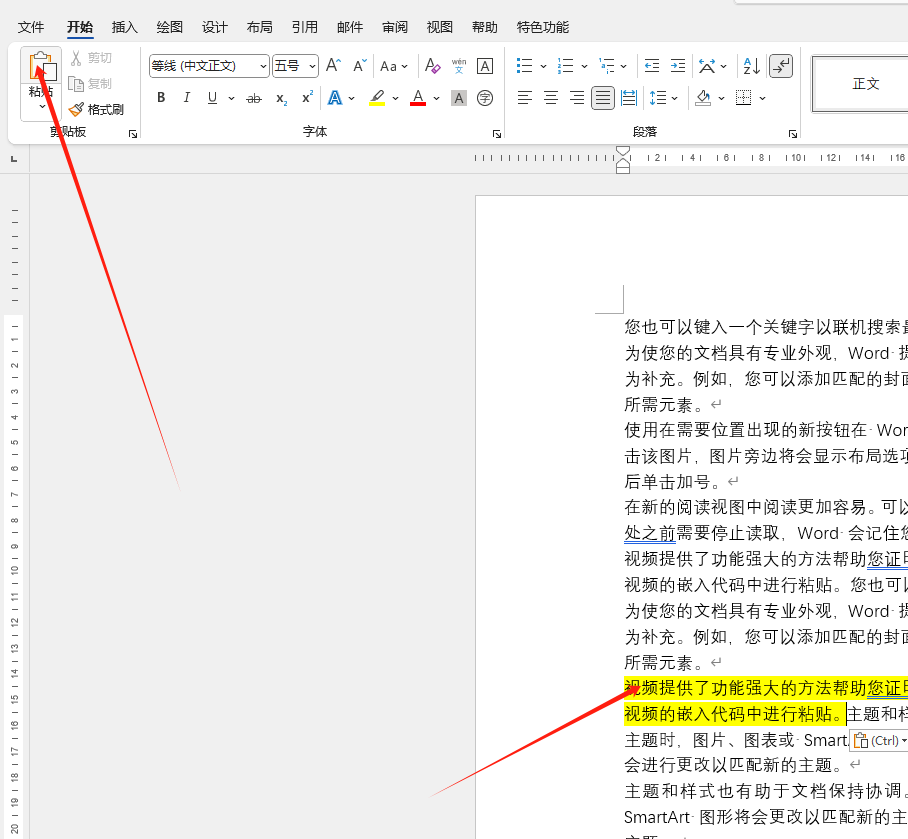This screenshot has height=839, width=908.
Task: Expand the line spacing dropdown arrow
Action: point(675,98)
